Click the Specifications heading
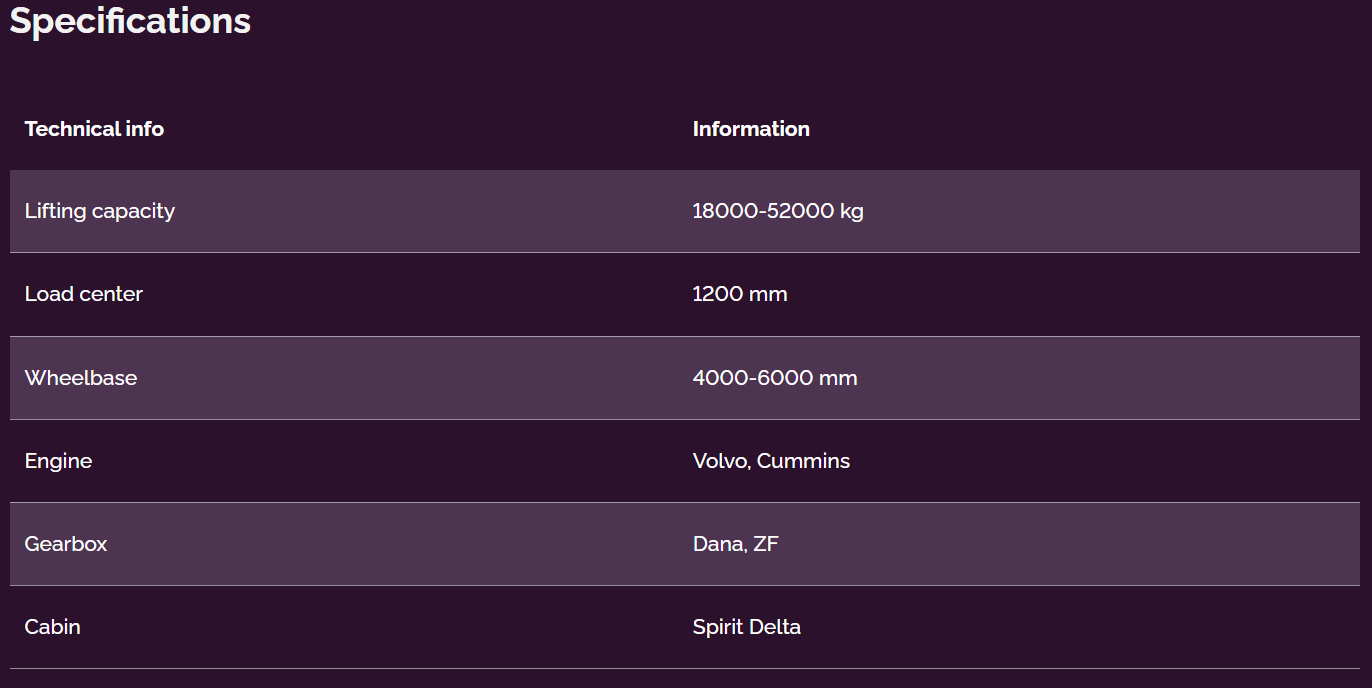1372x688 pixels. (130, 21)
